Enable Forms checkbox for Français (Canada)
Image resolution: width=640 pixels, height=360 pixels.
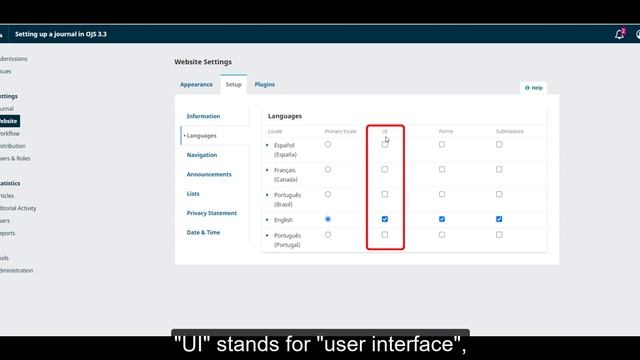tap(442, 169)
